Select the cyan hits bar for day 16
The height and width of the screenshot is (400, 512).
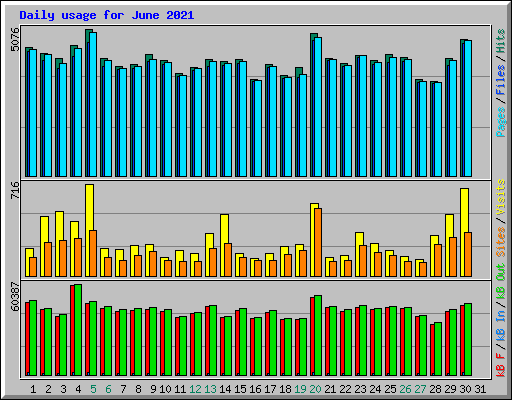258,128
